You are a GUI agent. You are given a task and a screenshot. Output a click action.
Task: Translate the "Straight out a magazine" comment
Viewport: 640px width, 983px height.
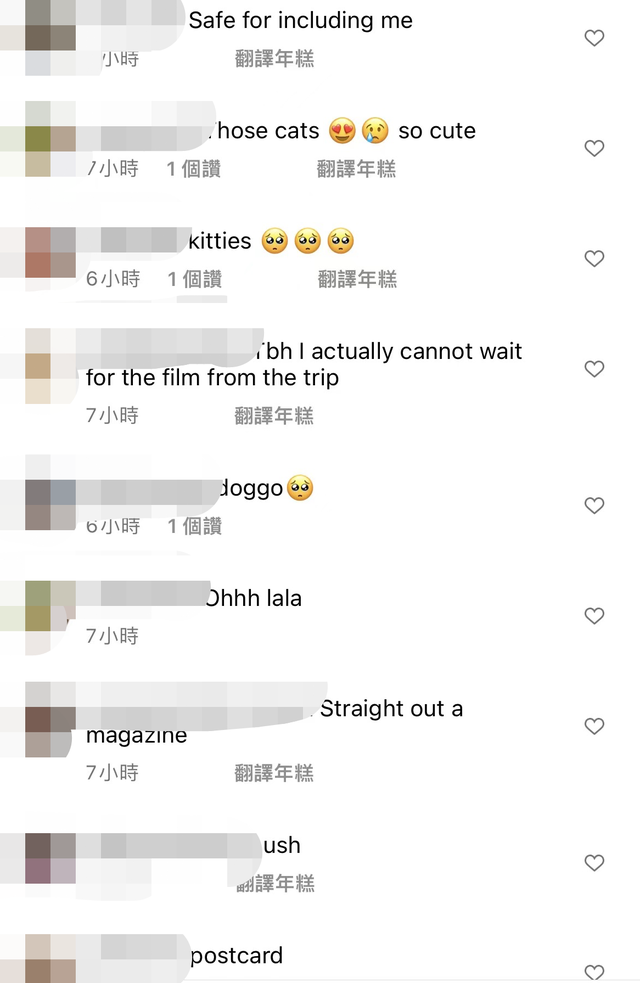(x=274, y=773)
